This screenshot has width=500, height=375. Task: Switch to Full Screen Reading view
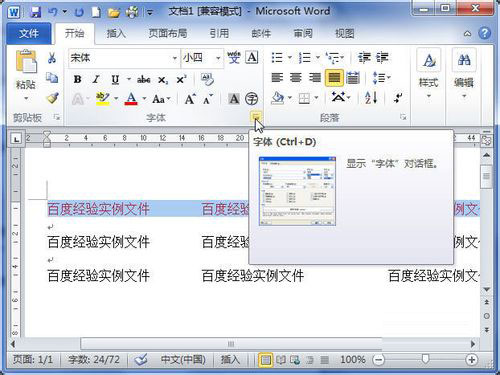point(281,360)
